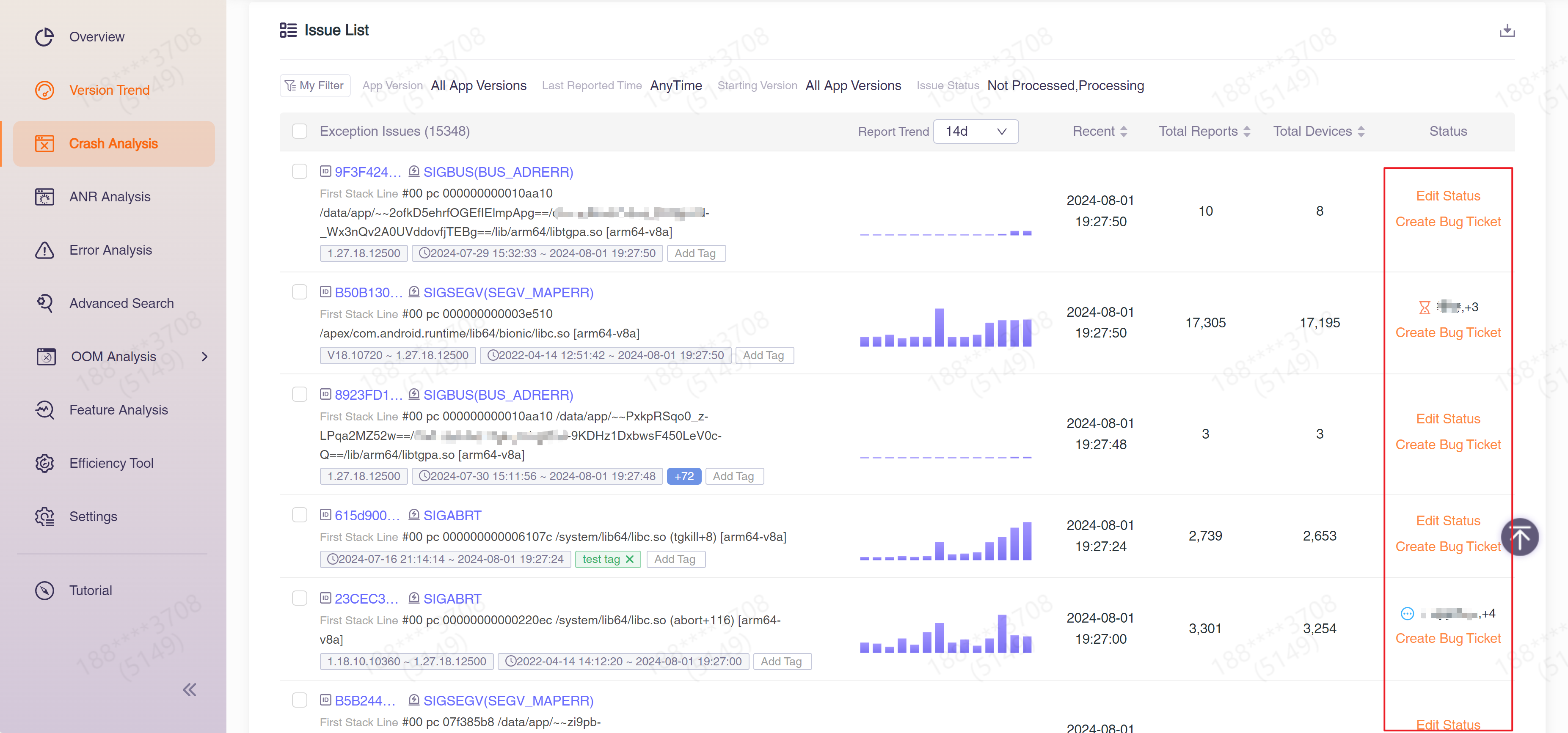This screenshot has width=1568, height=733.
Task: Click the Version Trend icon
Action: coord(44,90)
